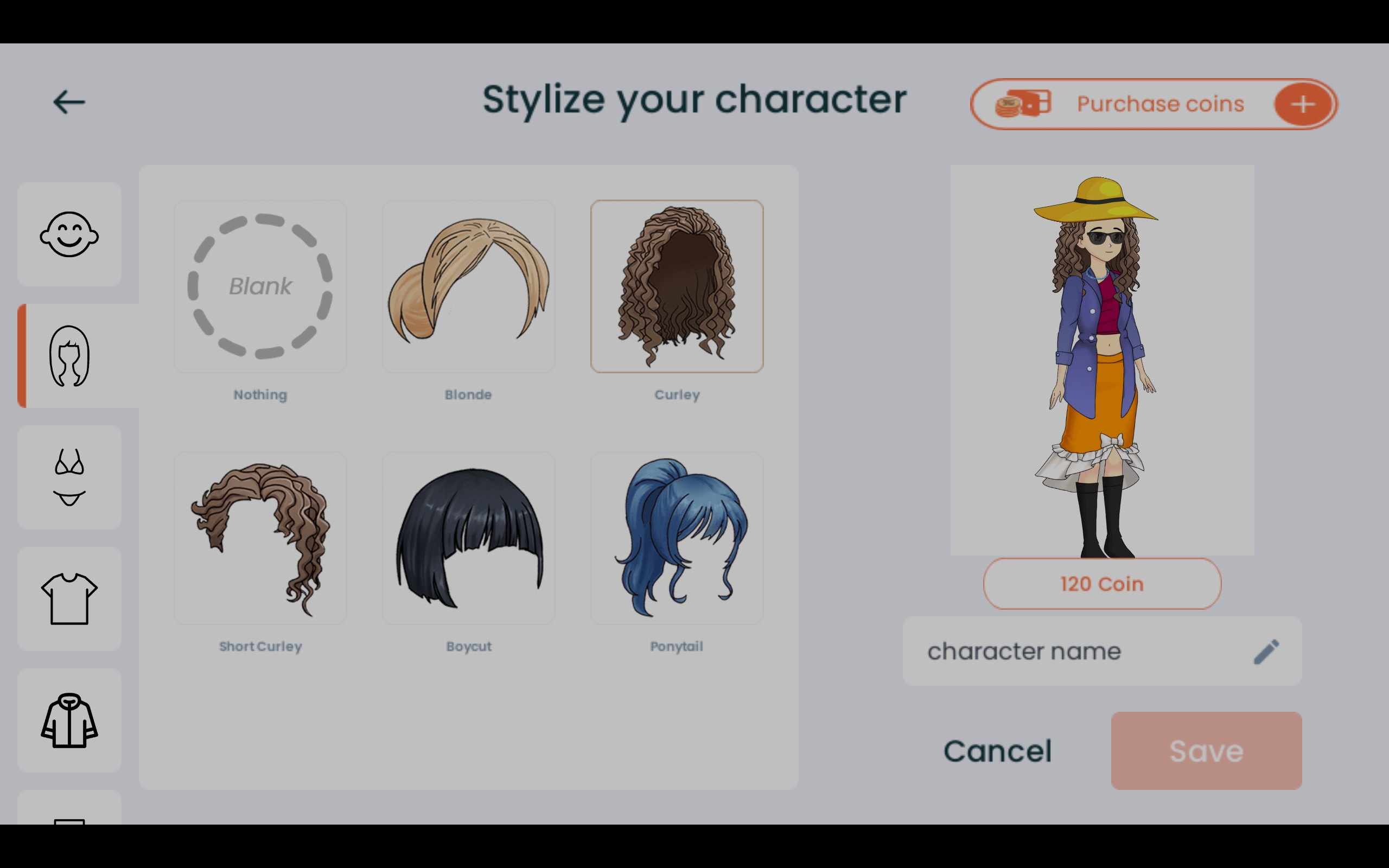Choose the Curley hairstyle

coord(677,286)
